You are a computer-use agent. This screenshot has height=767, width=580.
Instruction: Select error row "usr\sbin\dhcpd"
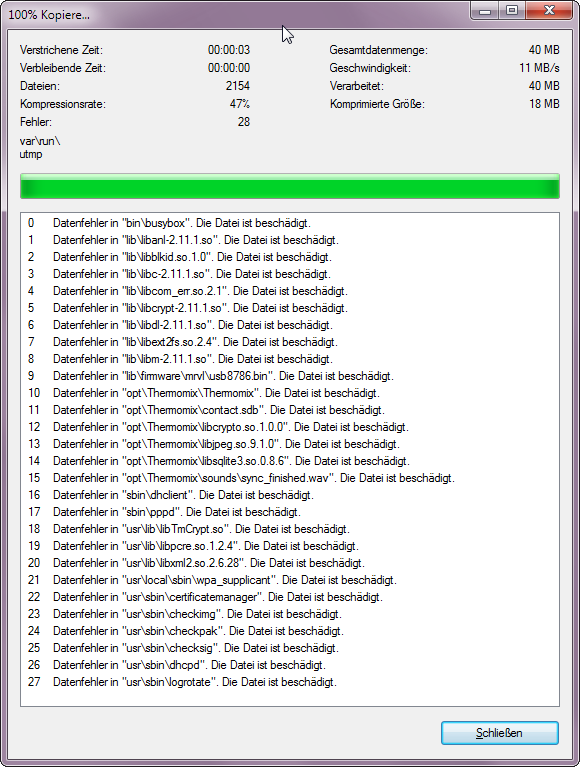click(x=290, y=665)
